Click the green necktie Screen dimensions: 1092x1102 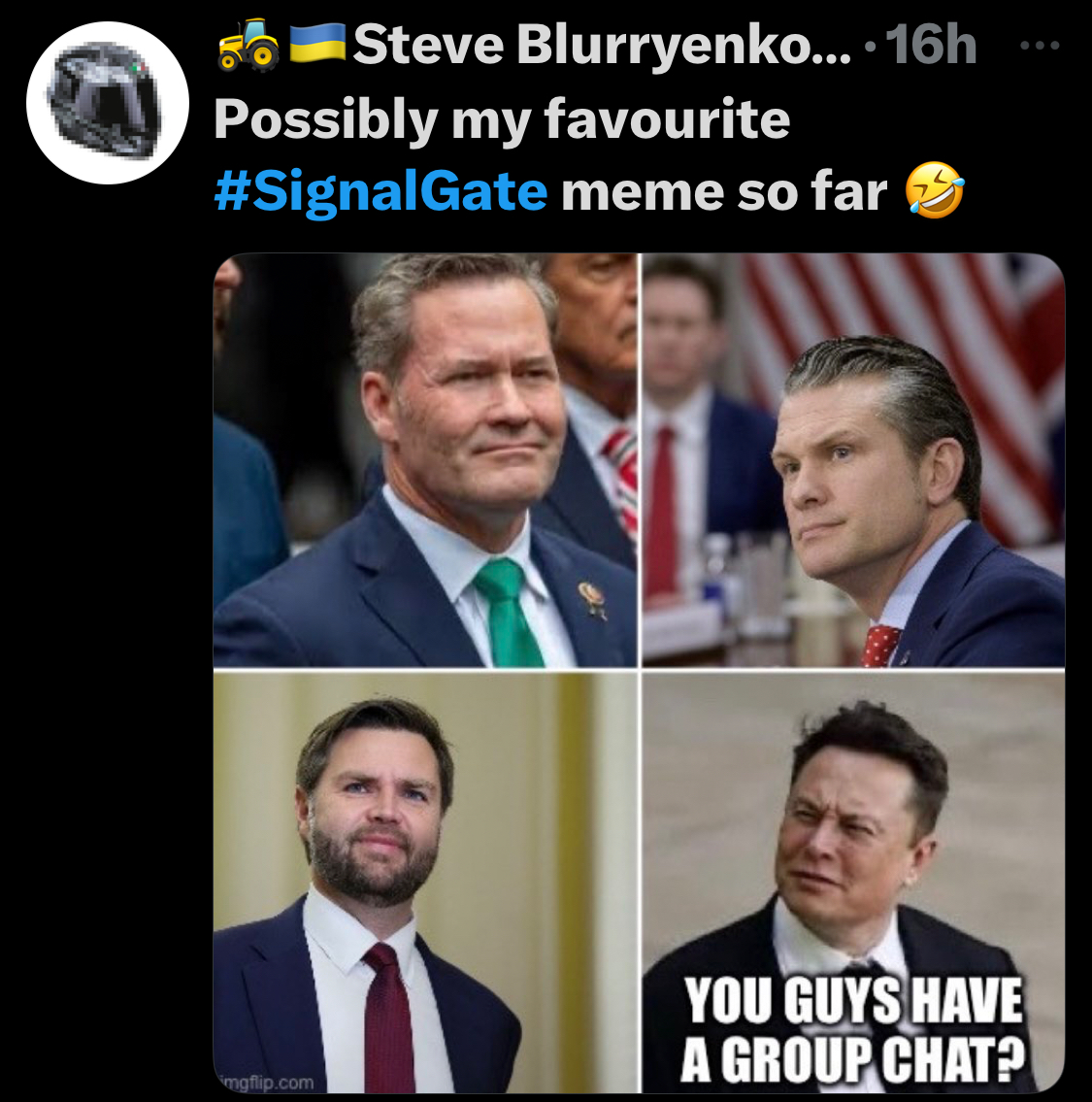tap(508, 613)
